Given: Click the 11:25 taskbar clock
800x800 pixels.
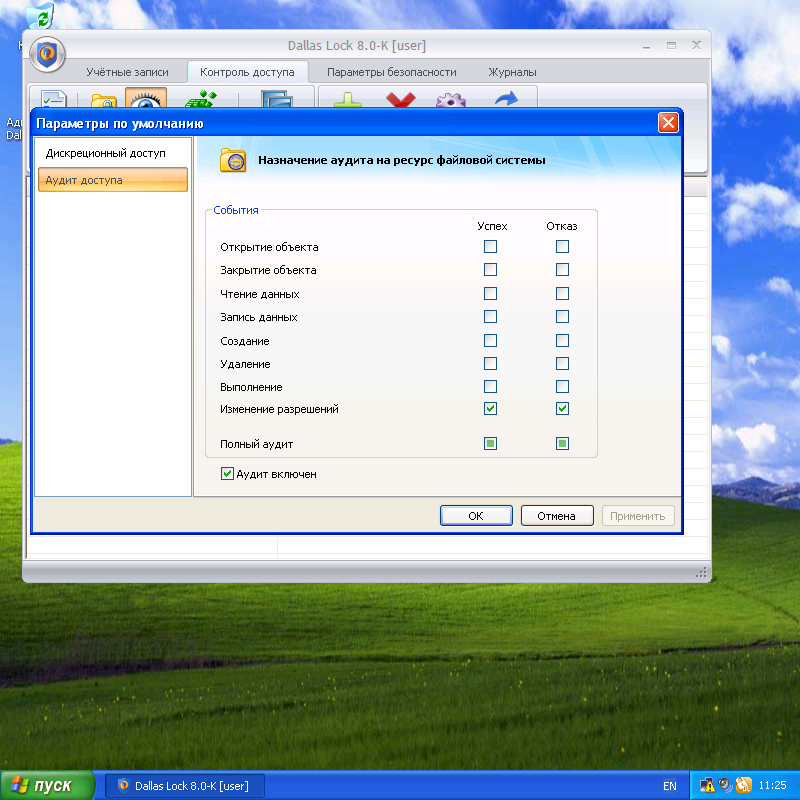Looking at the screenshot, I should [772, 785].
